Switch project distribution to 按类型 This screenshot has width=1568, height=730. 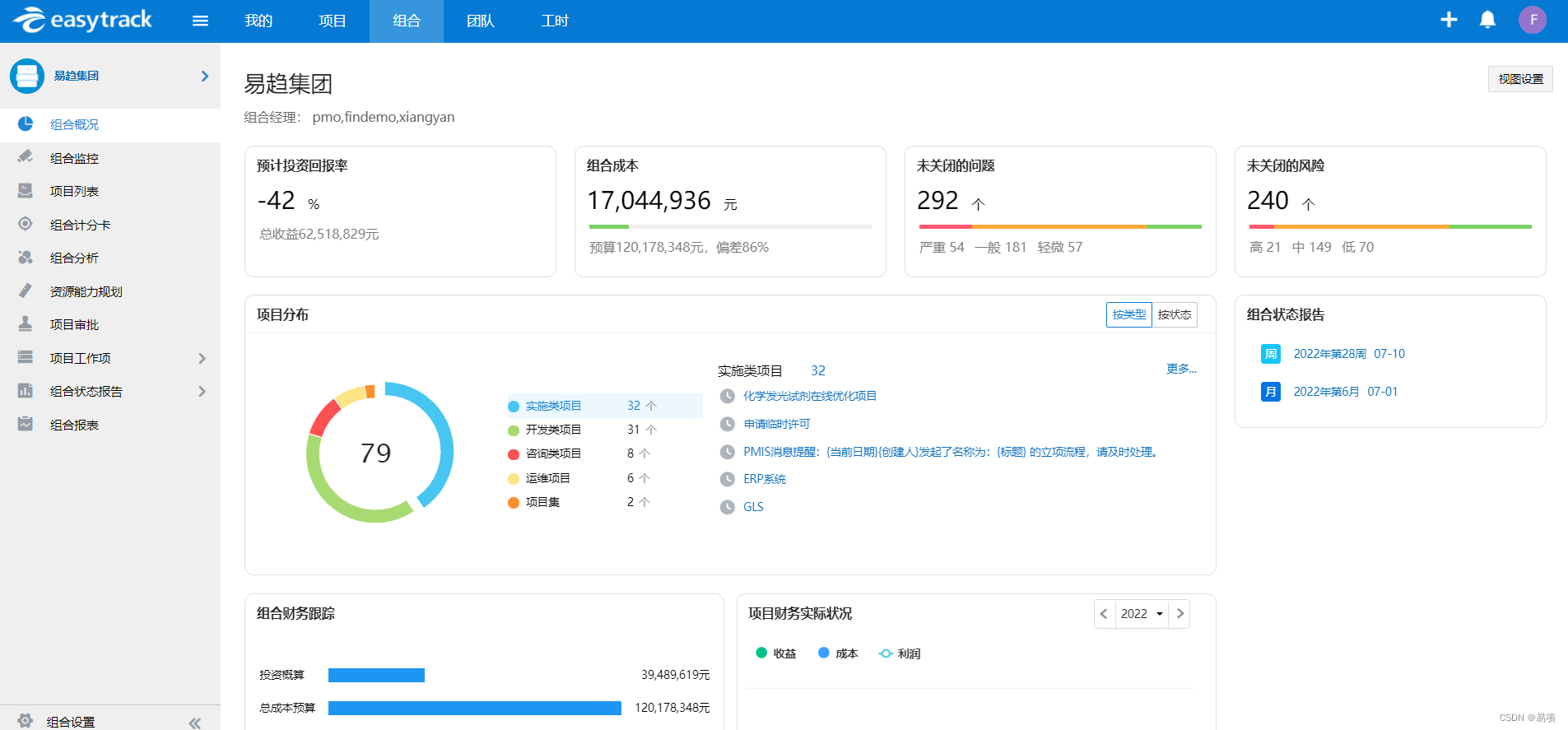(1128, 314)
